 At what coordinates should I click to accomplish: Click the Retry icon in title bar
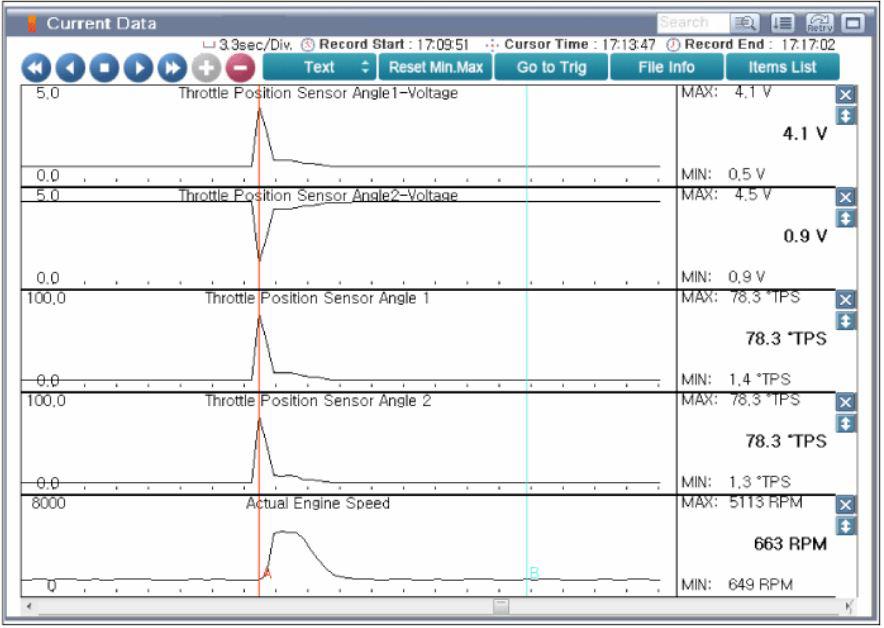point(819,22)
